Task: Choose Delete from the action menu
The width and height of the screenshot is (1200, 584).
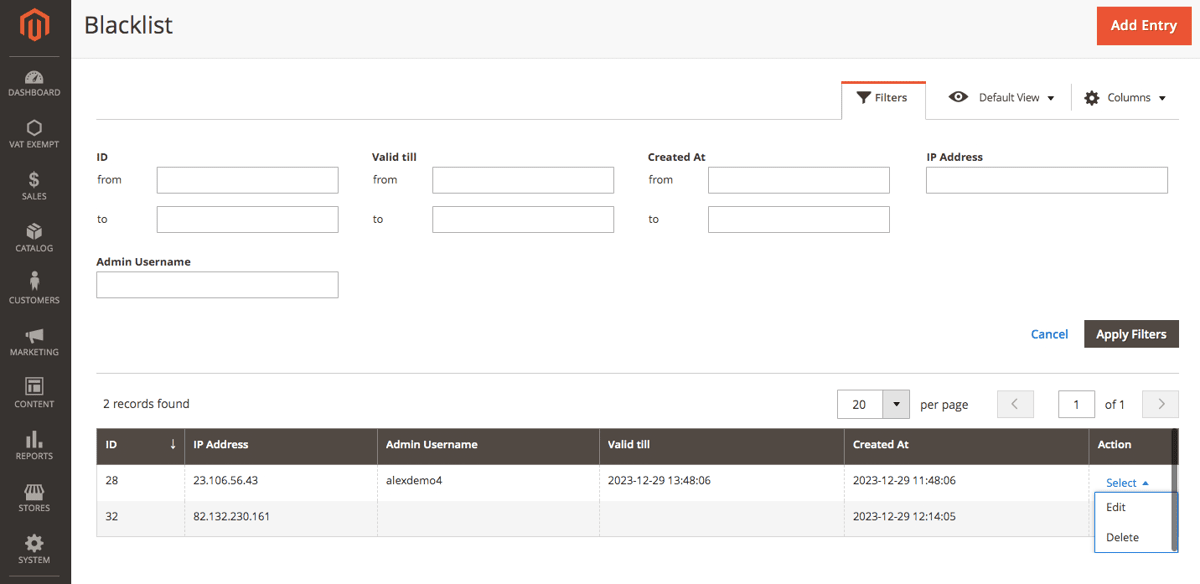Action: (x=1122, y=537)
